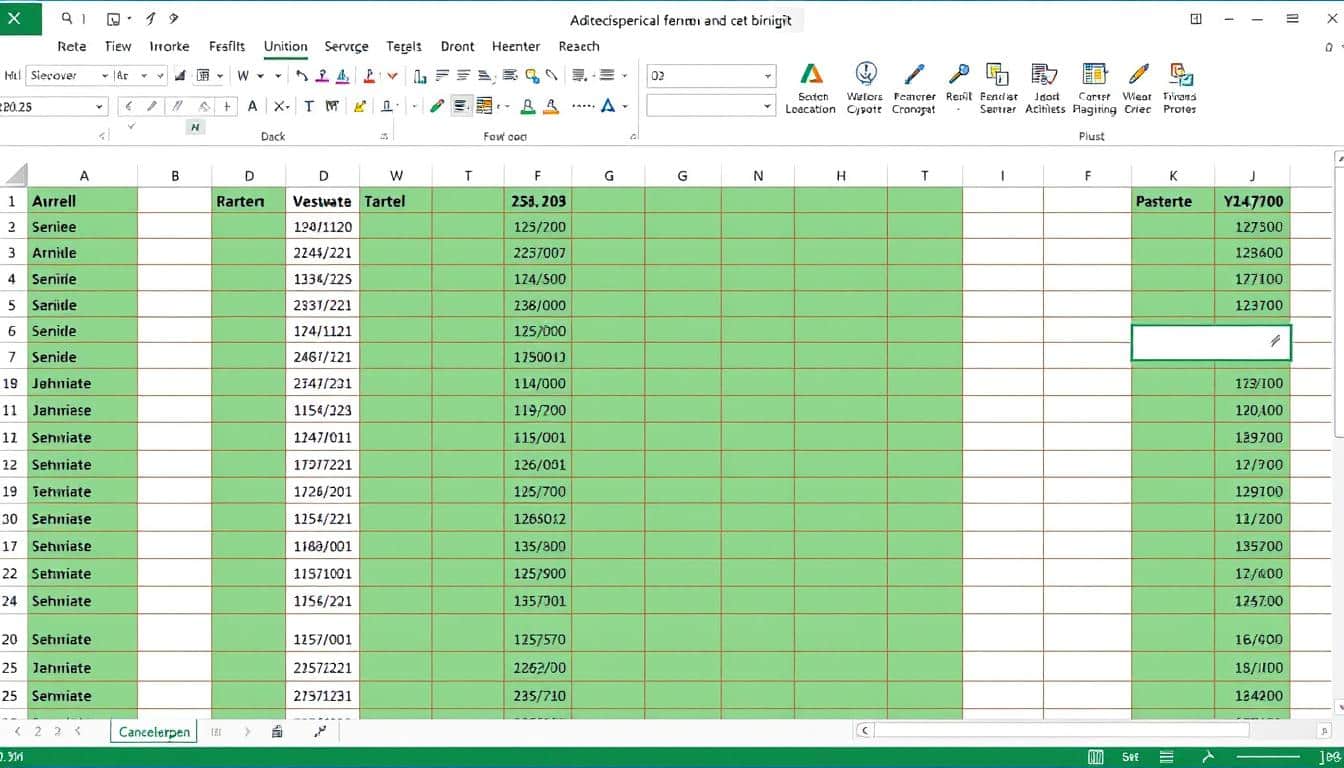Click the Refill magnifier icon
Viewport: 1344px width, 768px height.
coord(959,74)
